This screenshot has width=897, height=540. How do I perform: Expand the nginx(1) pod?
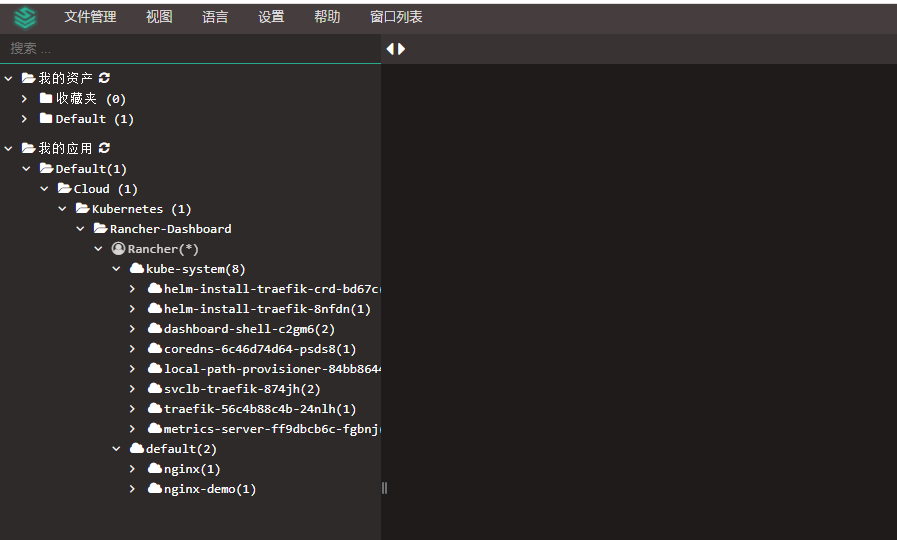pyautogui.click(x=132, y=468)
